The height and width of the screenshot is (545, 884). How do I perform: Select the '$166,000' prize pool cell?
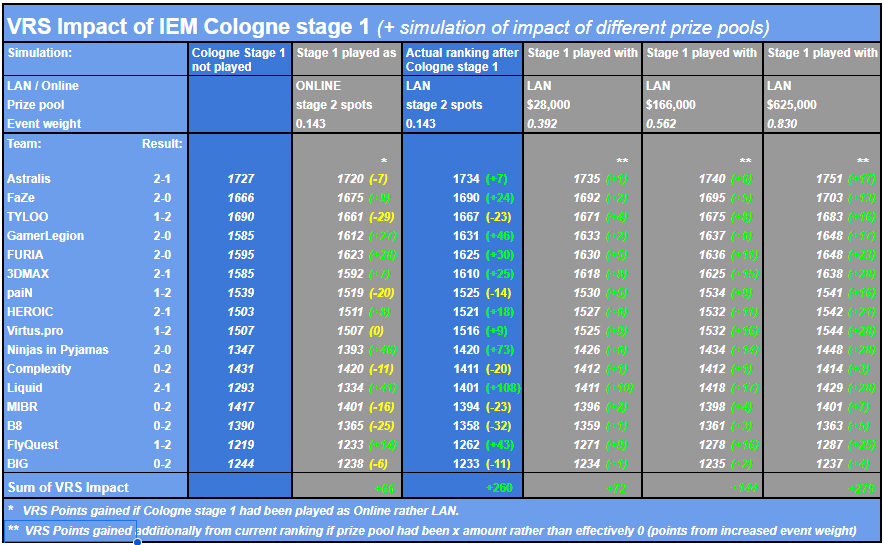pyautogui.click(x=671, y=105)
